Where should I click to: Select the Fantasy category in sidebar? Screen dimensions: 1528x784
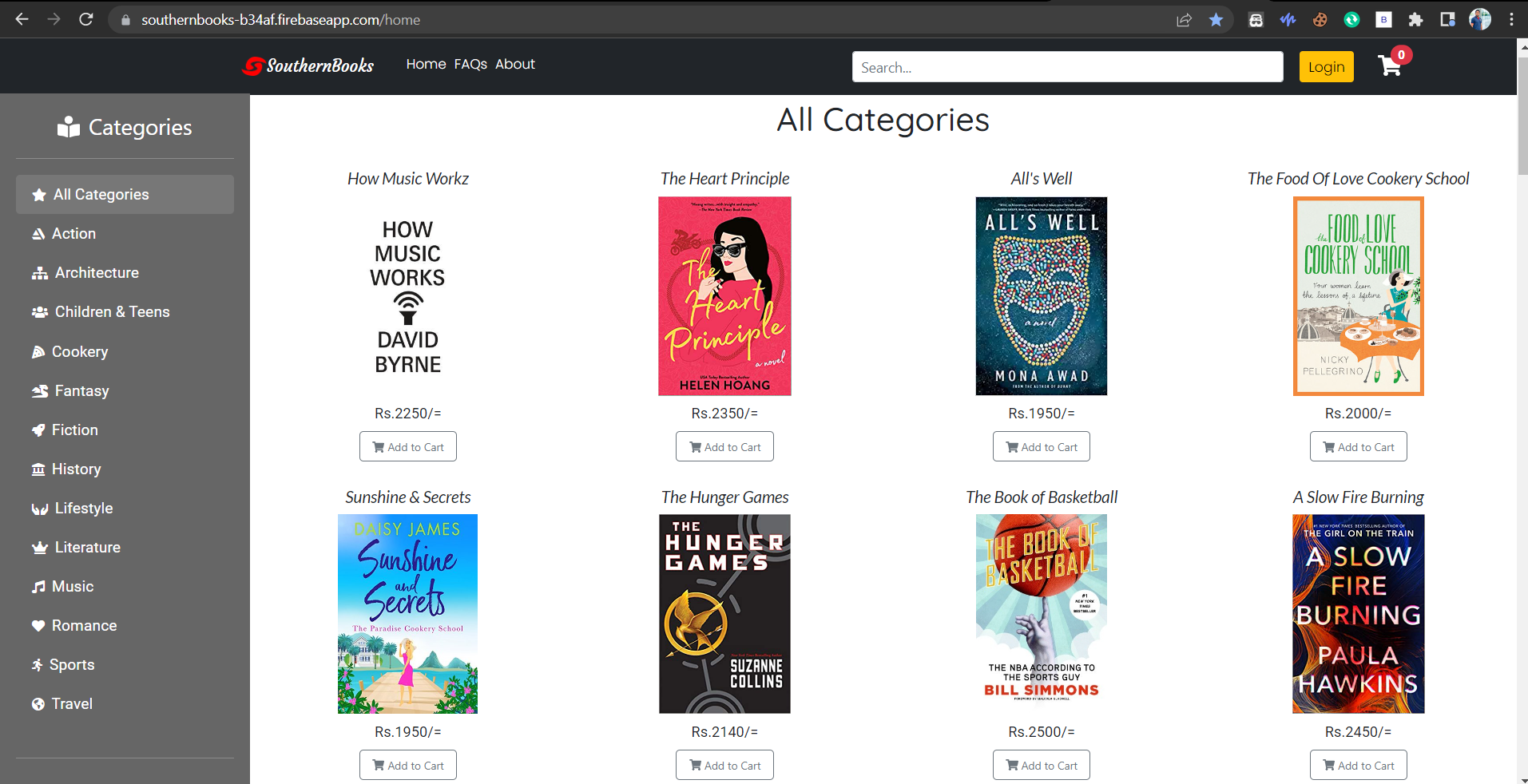click(x=81, y=390)
